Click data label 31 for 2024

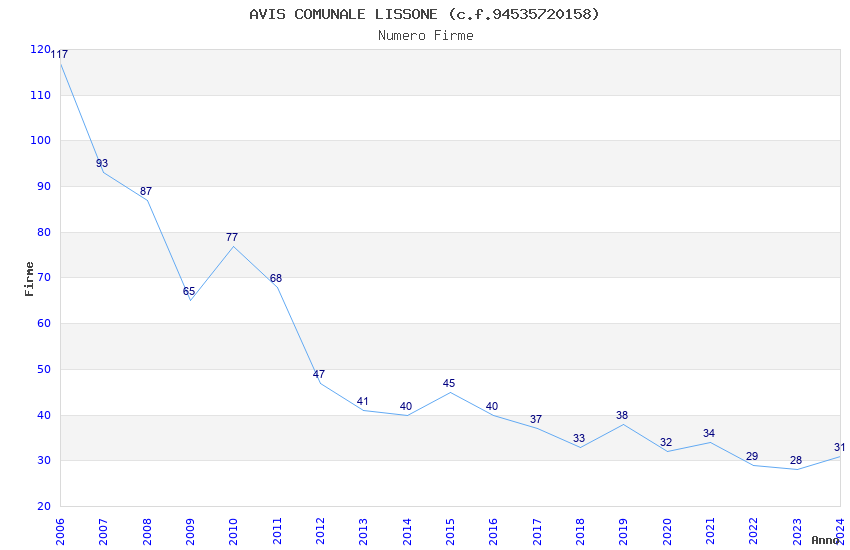(839, 448)
